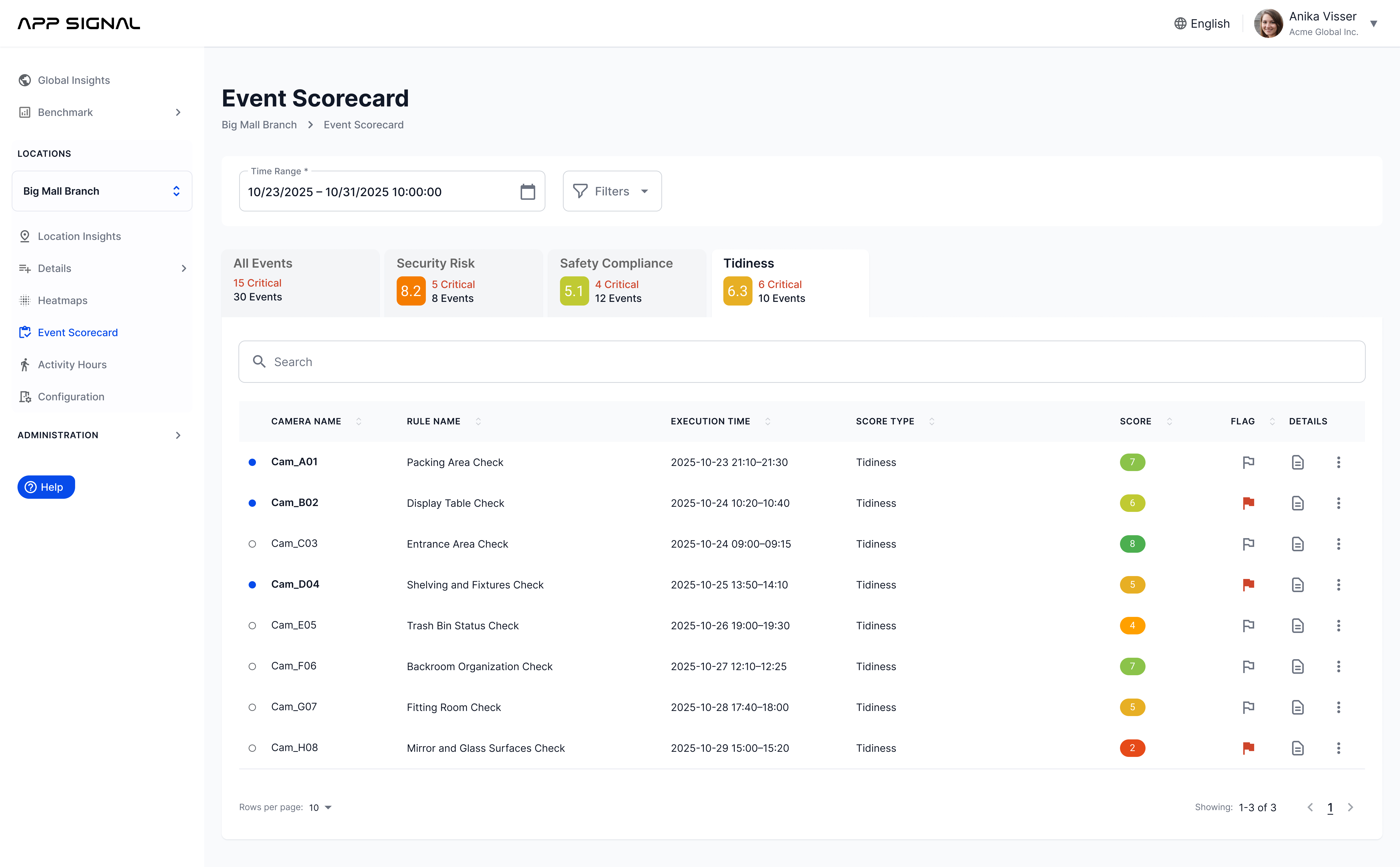Flag the Cam_A01 Packing Area Check event
This screenshot has width=1400, height=867.
tap(1248, 462)
